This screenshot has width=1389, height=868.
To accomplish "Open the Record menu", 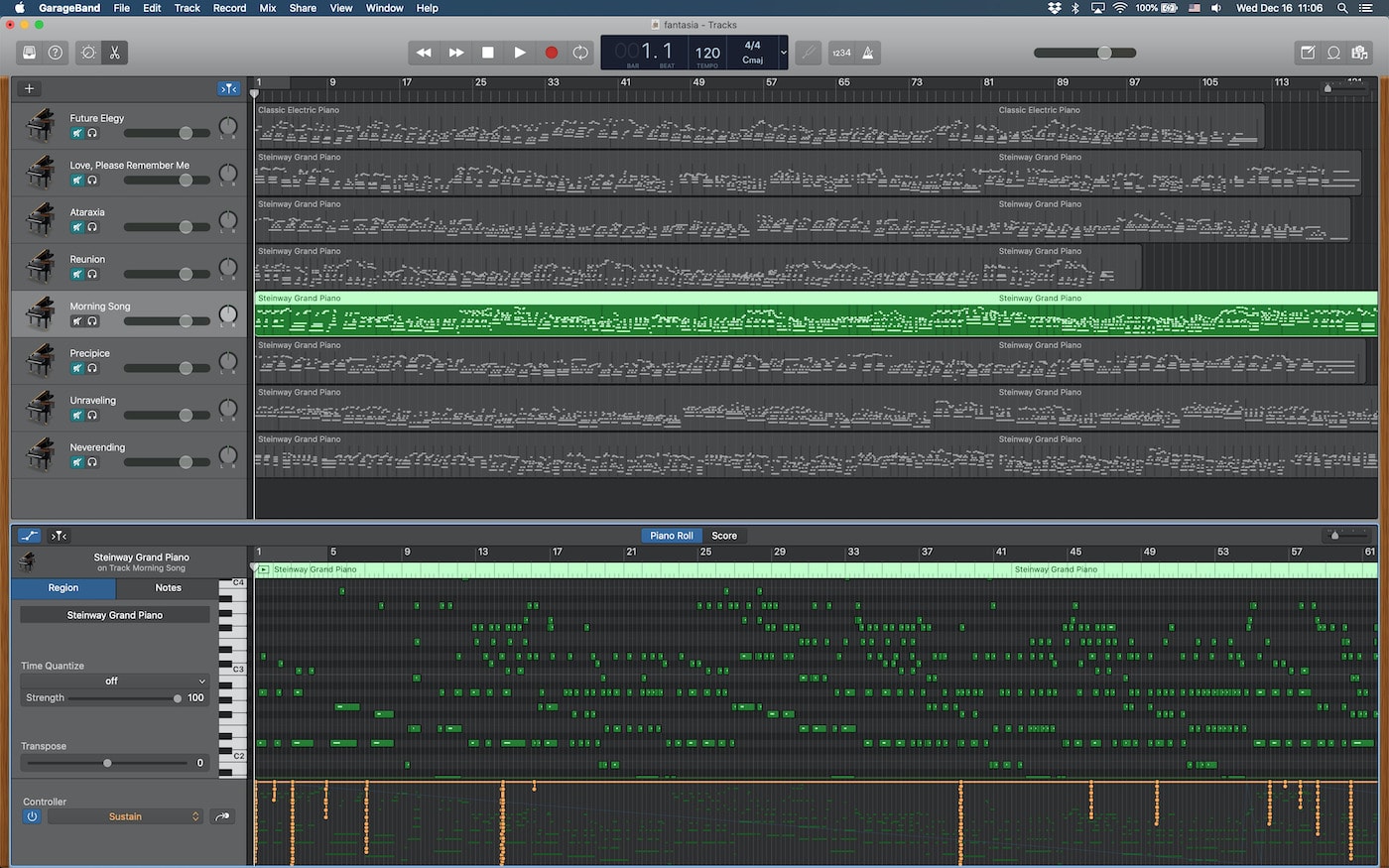I will [229, 8].
